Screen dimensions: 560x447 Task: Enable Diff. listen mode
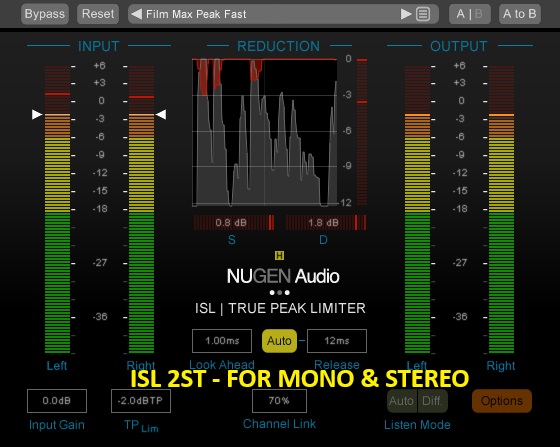(x=432, y=401)
